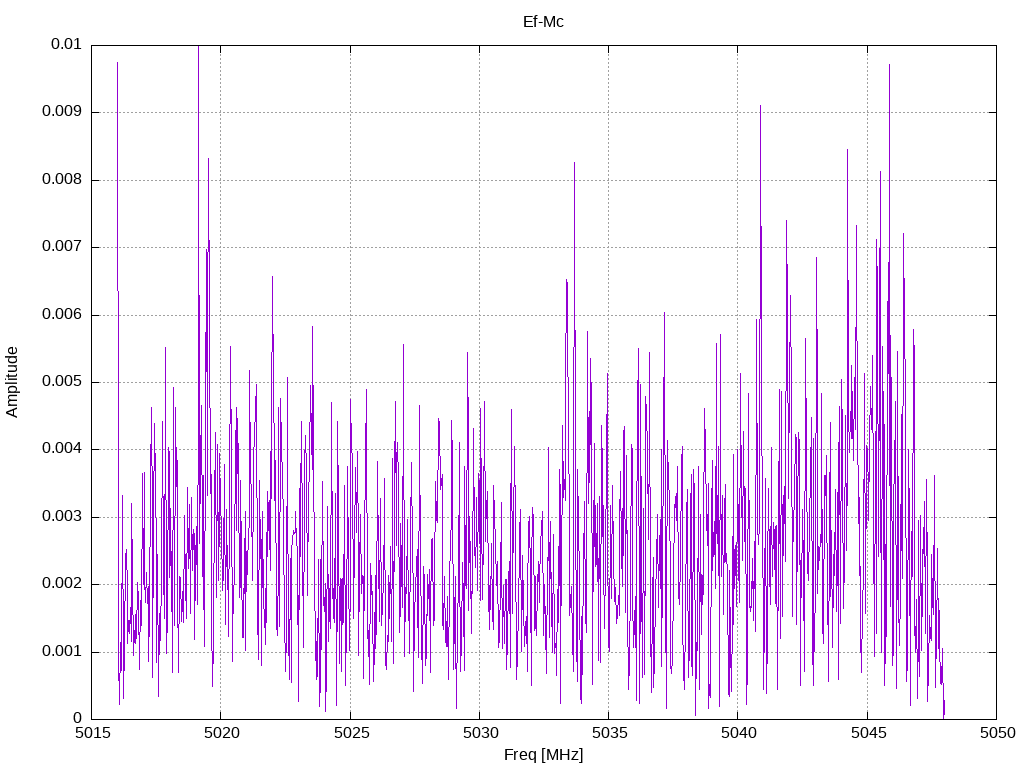Image resolution: width=1024 pixels, height=768 pixels.
Task: Click the x-axis tick 5015
Action: [93, 733]
